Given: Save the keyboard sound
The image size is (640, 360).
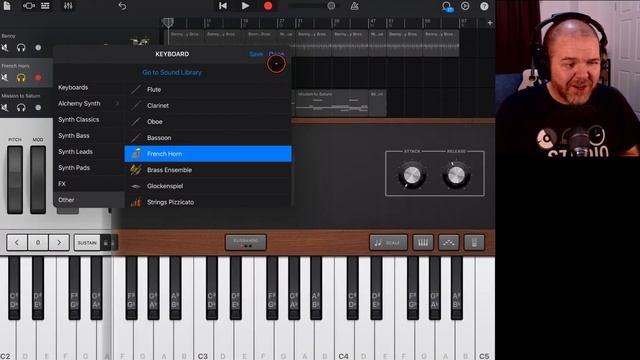Looking at the screenshot, I should click(256, 54).
